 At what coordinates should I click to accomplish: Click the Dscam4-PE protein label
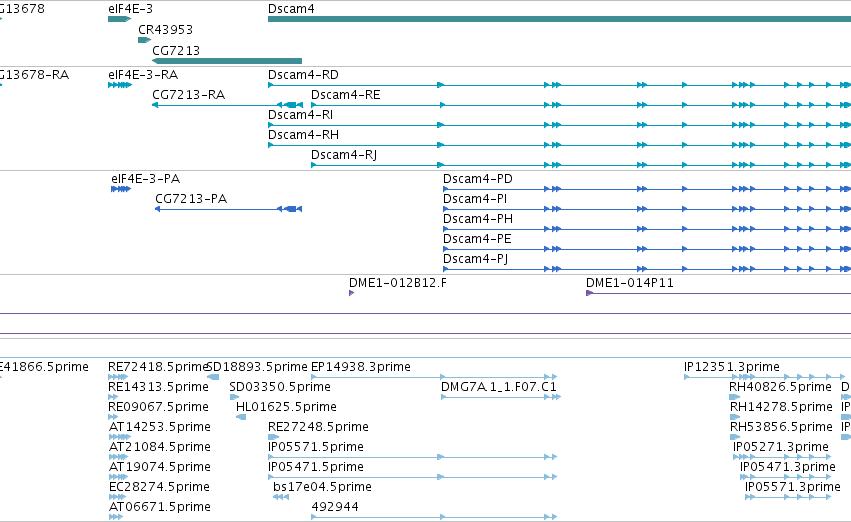[477, 239]
